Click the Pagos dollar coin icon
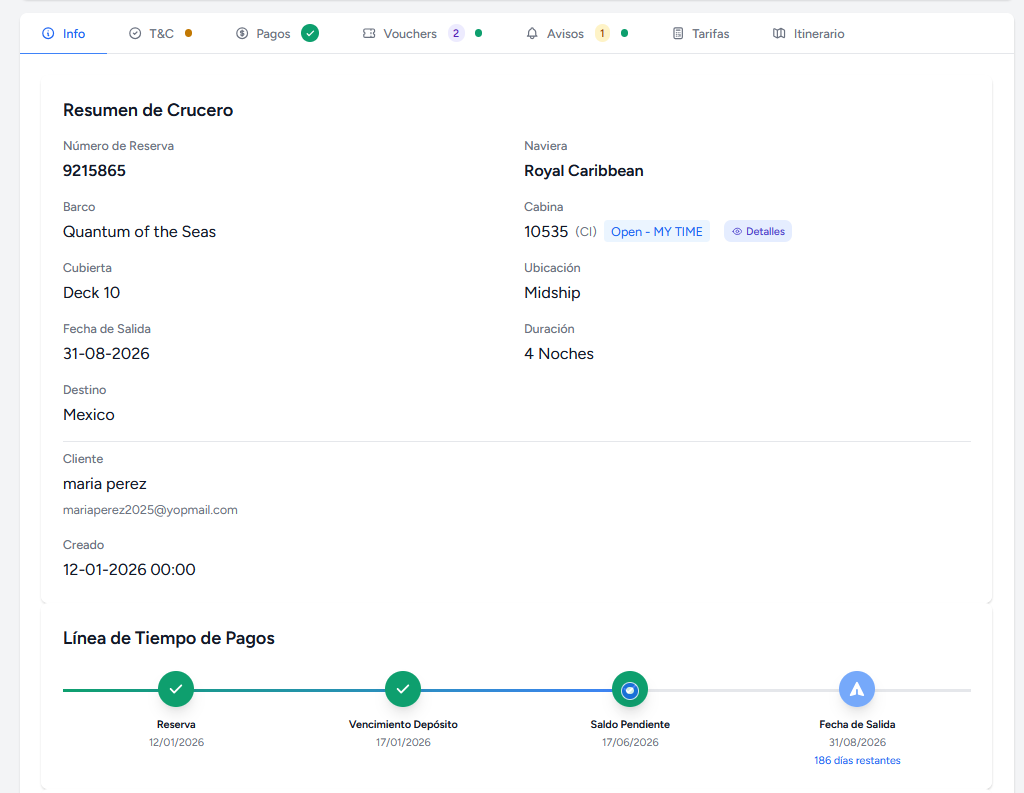Image resolution: width=1024 pixels, height=793 pixels. [242, 34]
